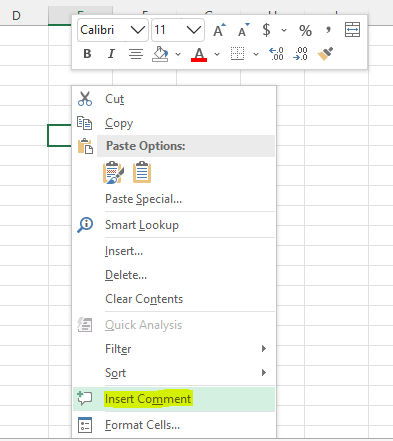Expand the Filter submenu
The image size is (393, 441).
pyautogui.click(x=174, y=349)
